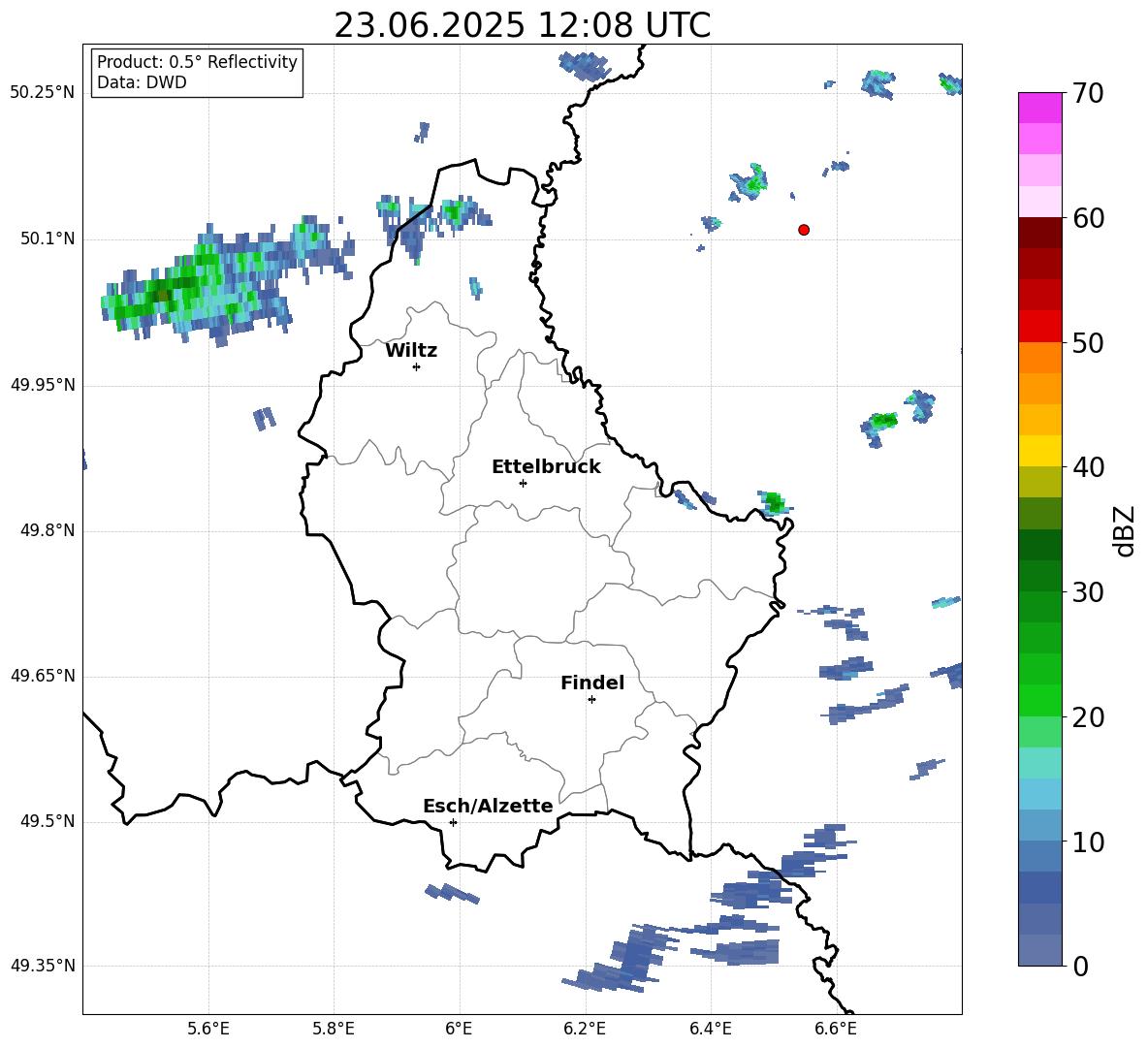Click the 30 label on colorbar
This screenshot has height=1048, width=1148.
pos(1088,592)
